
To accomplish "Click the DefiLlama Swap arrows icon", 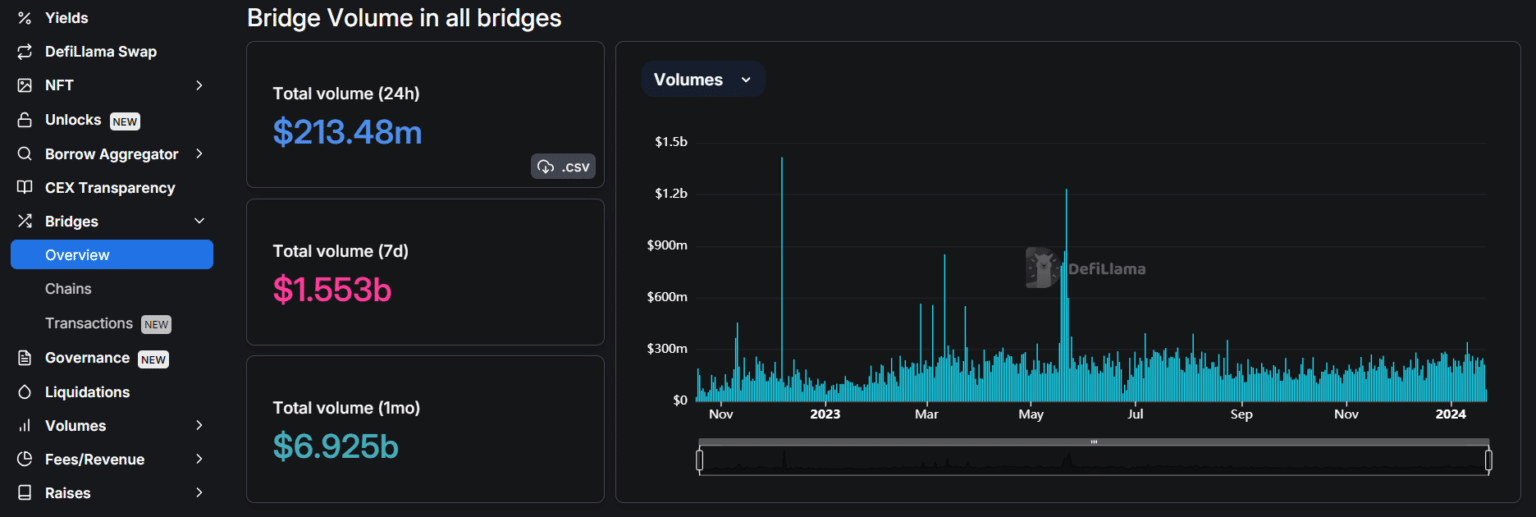I will (x=25, y=52).
